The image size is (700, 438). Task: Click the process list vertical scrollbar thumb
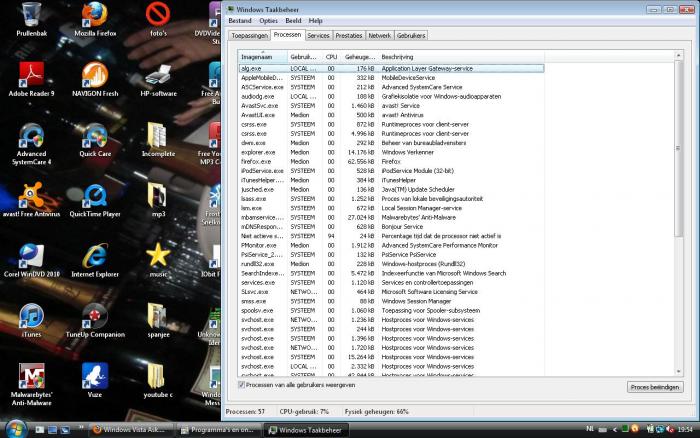679,148
